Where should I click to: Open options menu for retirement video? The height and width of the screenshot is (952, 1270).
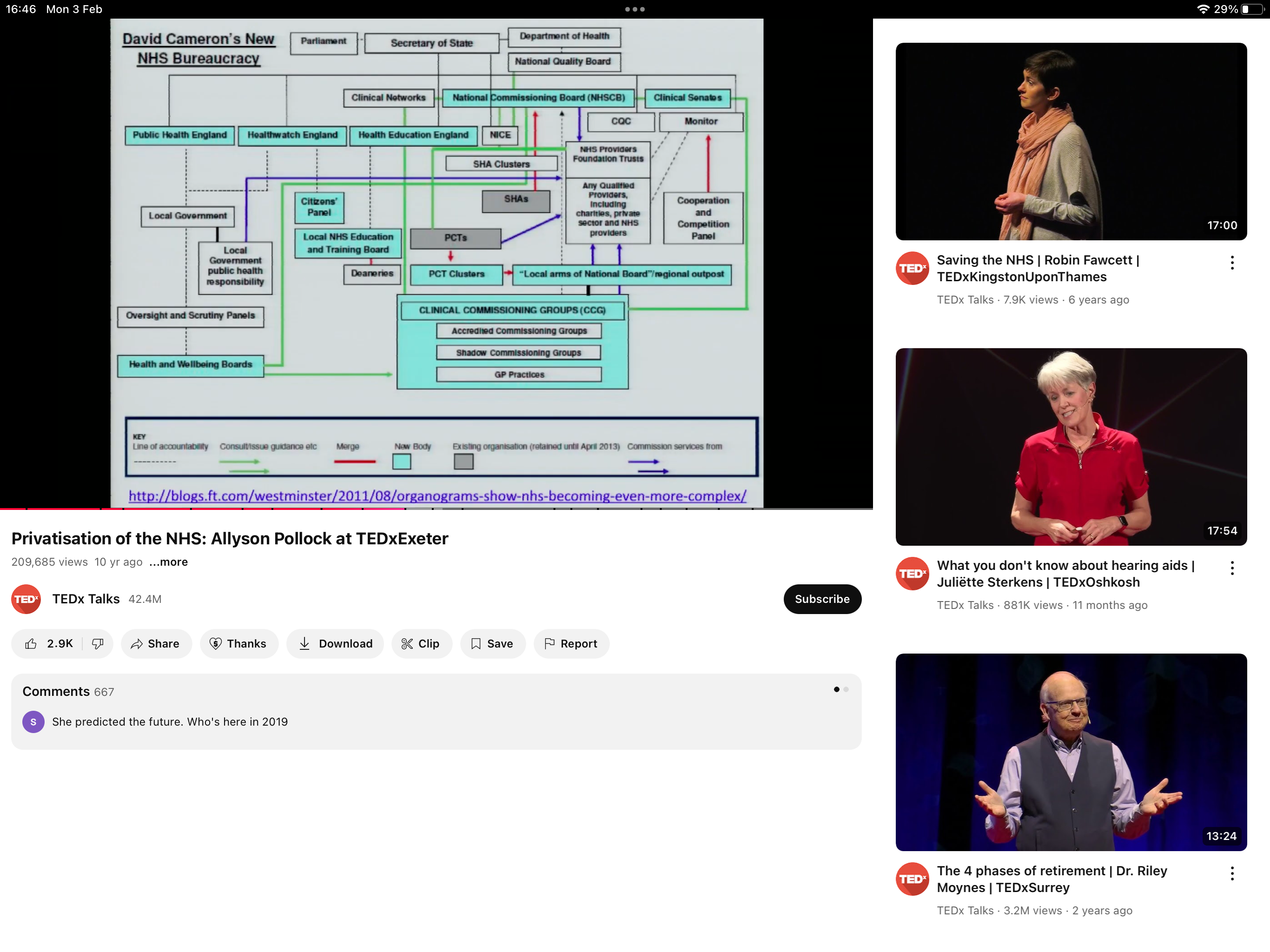[1232, 874]
